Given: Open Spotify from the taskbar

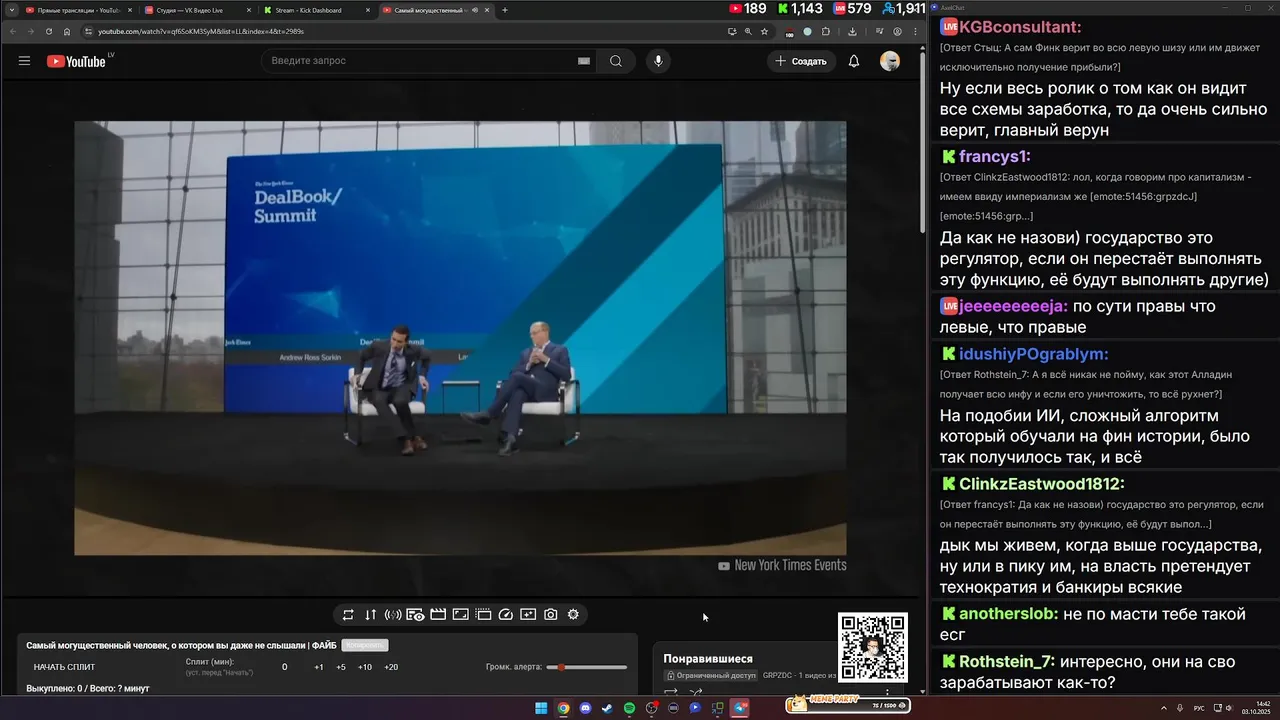Looking at the screenshot, I should [629, 708].
